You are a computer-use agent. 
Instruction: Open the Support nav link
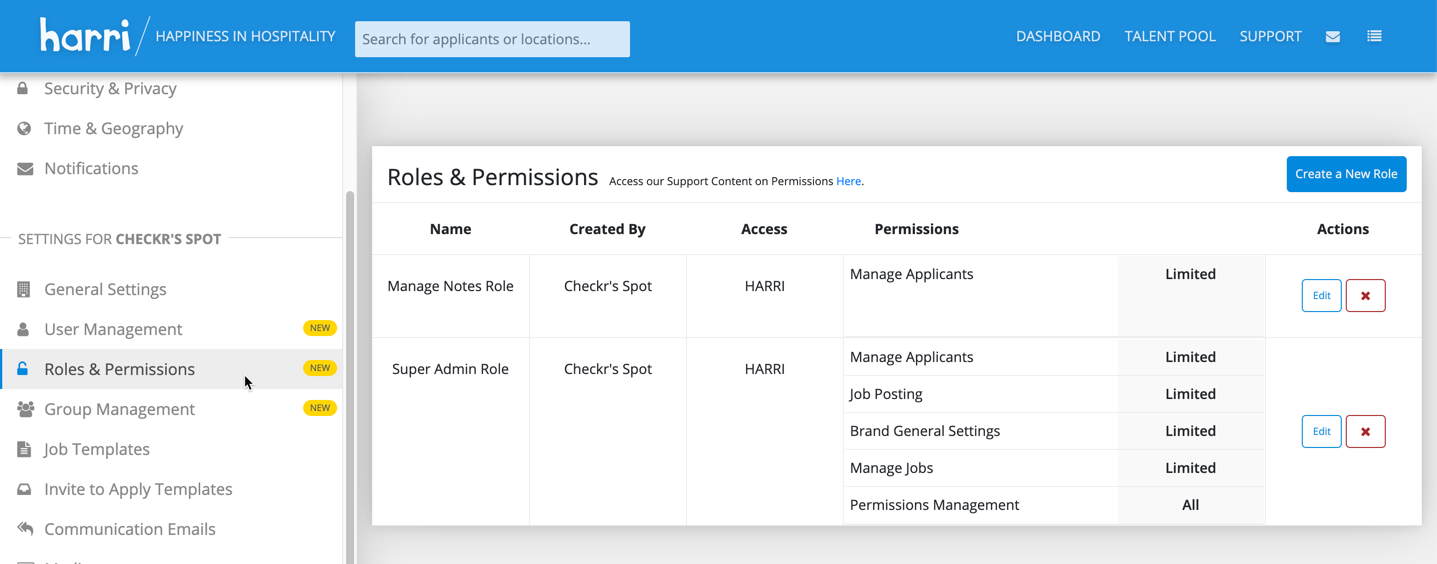(x=1270, y=36)
